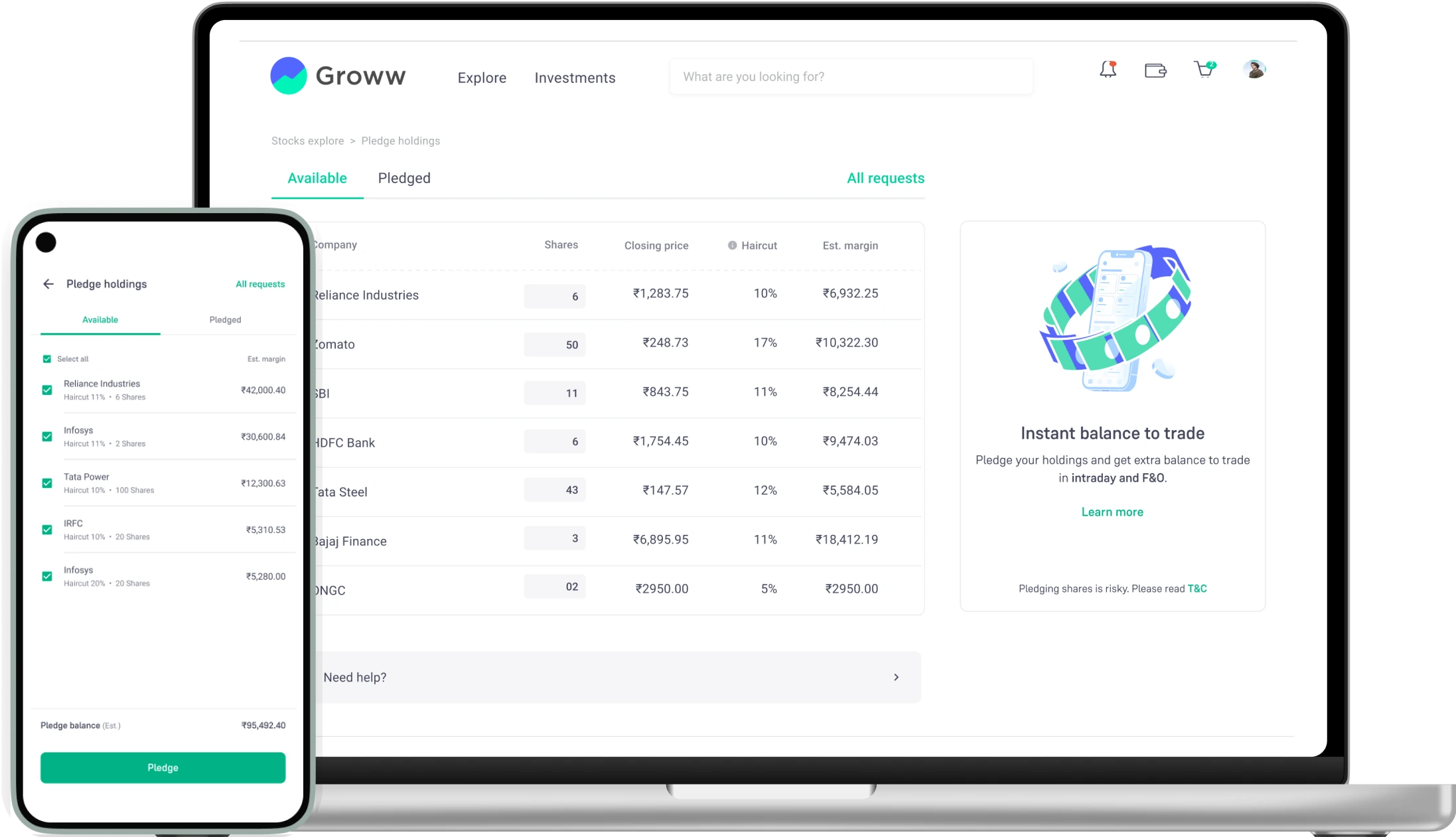Switch to the Pledged tab on desktop
This screenshot has height=837, width=1456.
[404, 178]
